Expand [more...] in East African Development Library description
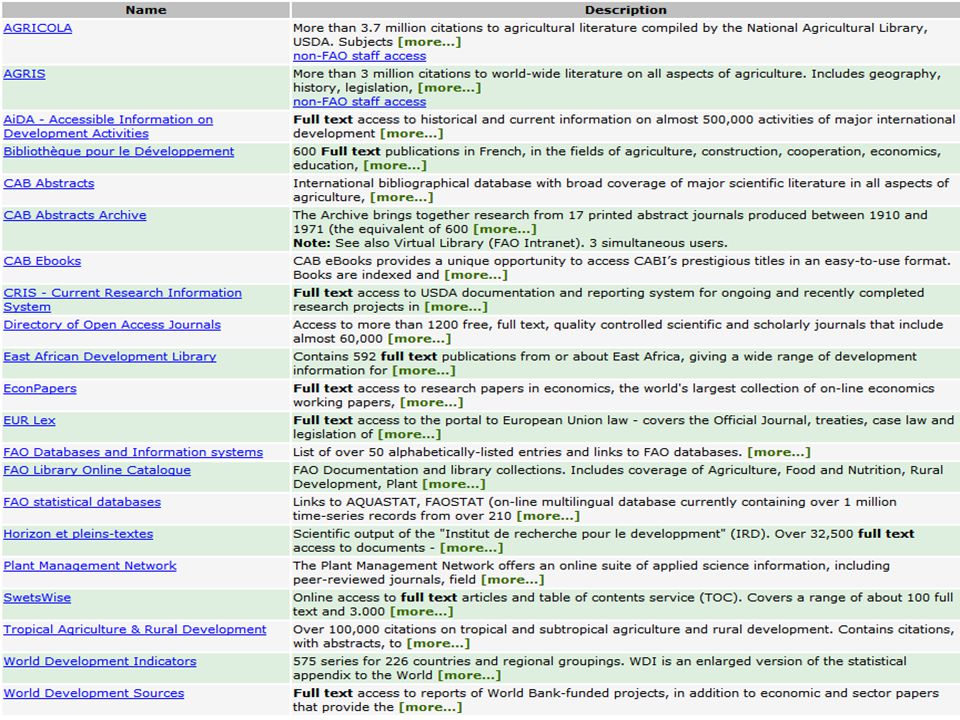The width and height of the screenshot is (960, 720). (424, 370)
